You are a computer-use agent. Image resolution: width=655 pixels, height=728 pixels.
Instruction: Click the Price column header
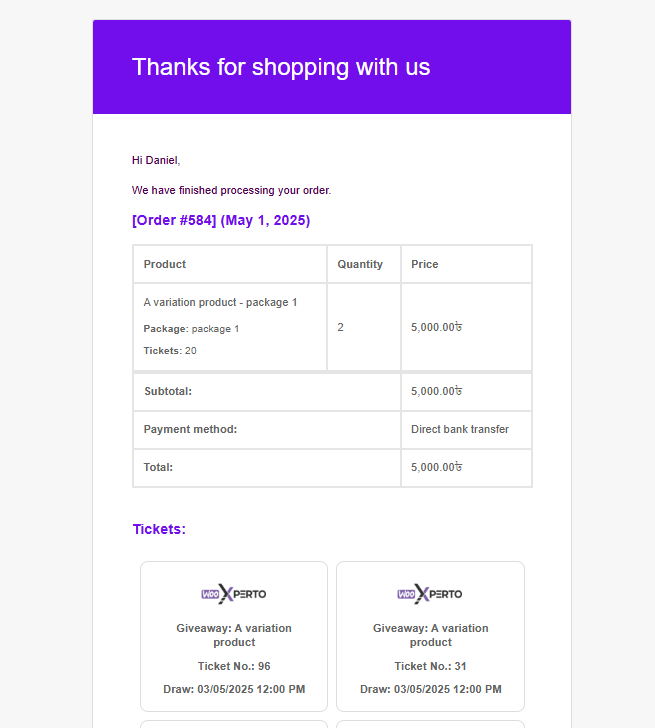[x=425, y=264]
